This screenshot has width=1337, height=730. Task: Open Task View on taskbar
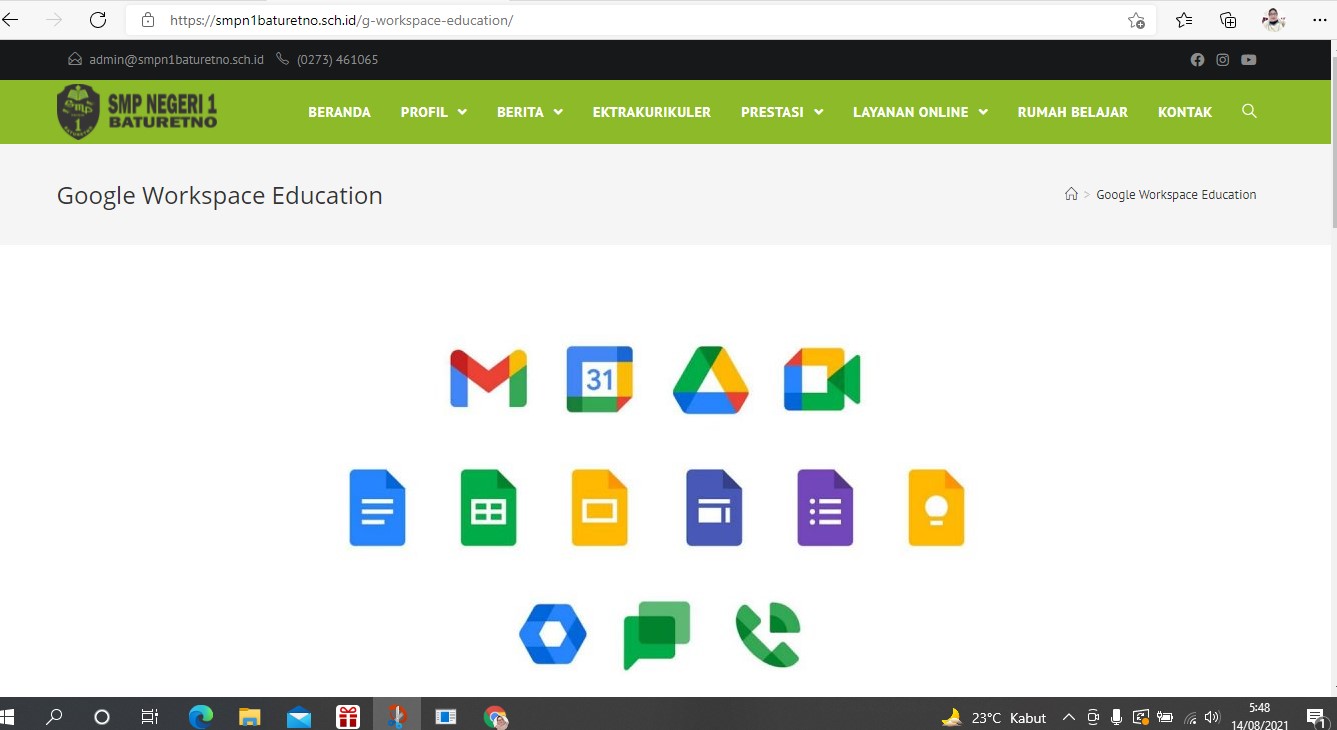149,716
